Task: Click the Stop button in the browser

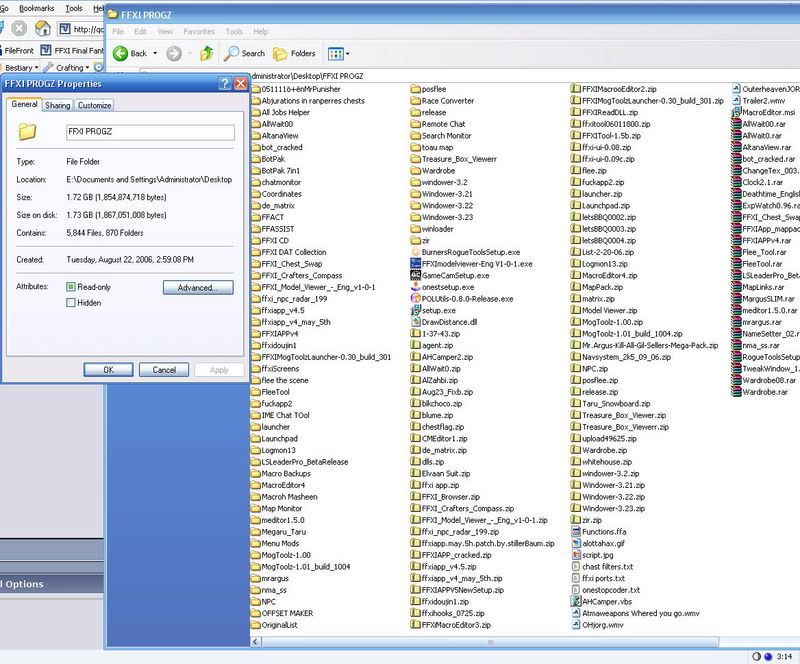Action: click(x=19, y=28)
